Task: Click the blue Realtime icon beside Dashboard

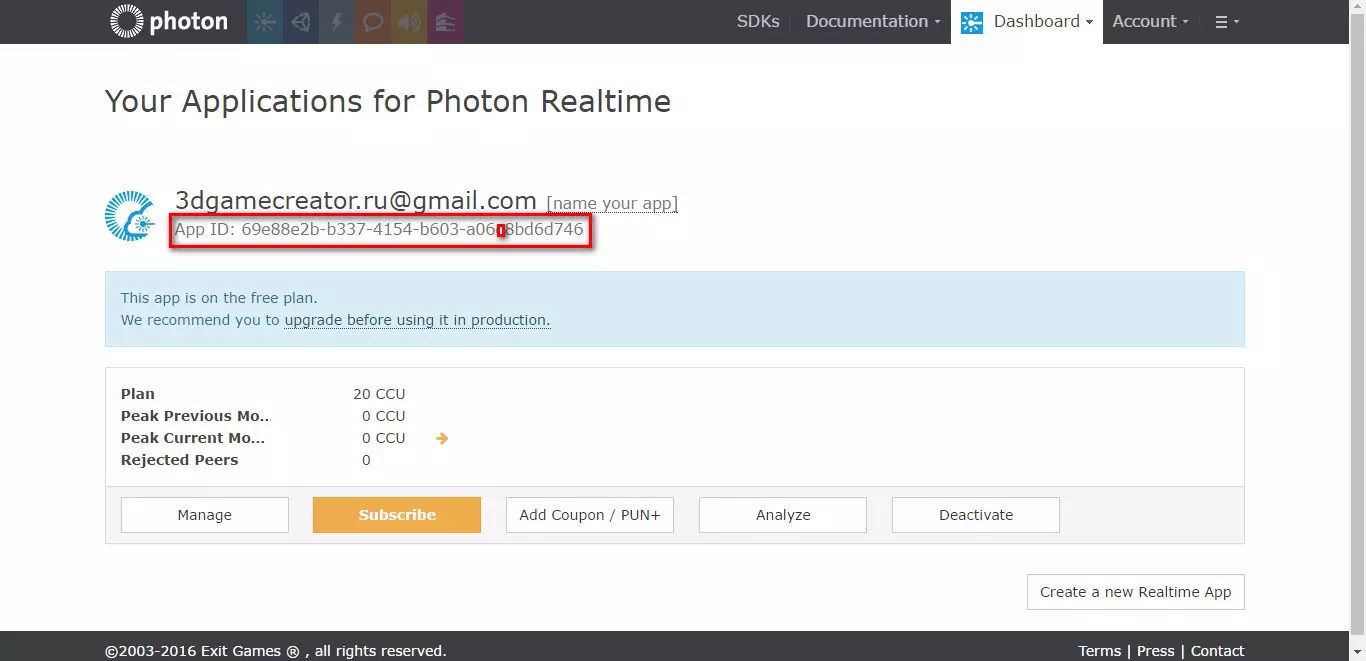Action: coord(970,21)
